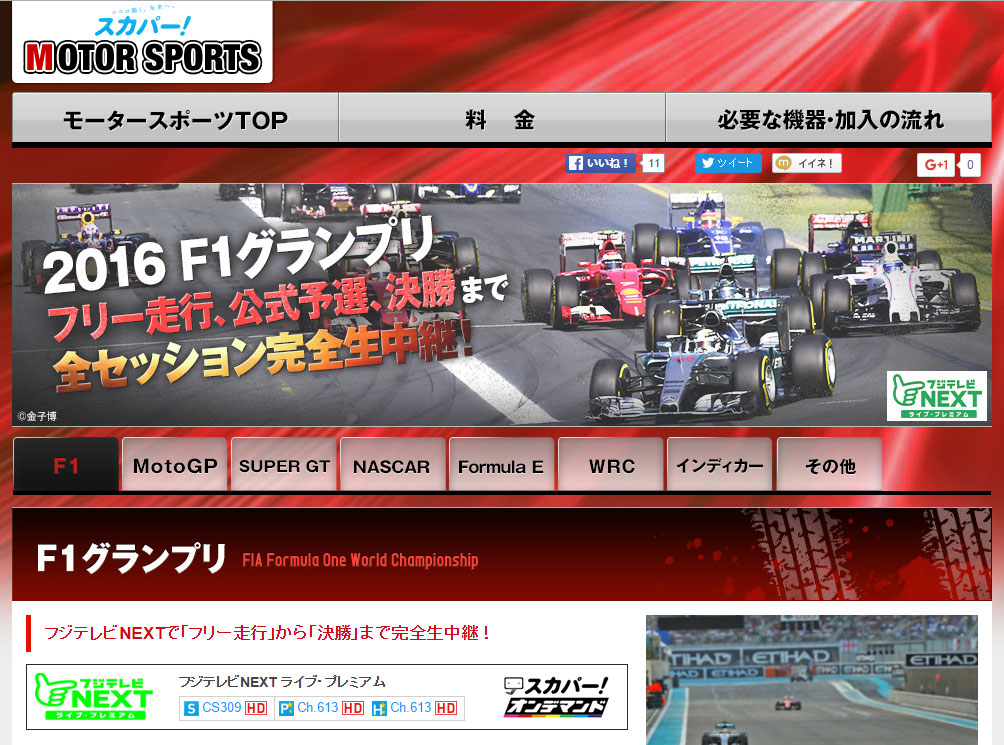
Task: Click the 2016 F1グランプリ hero banner
Action: (501, 305)
